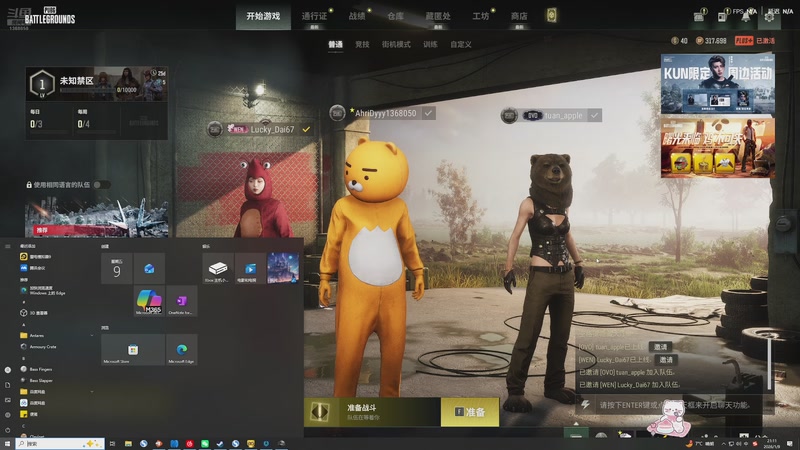Expand the Start menu hamburger navigation
The width and height of the screenshot is (800, 450).
8,246
